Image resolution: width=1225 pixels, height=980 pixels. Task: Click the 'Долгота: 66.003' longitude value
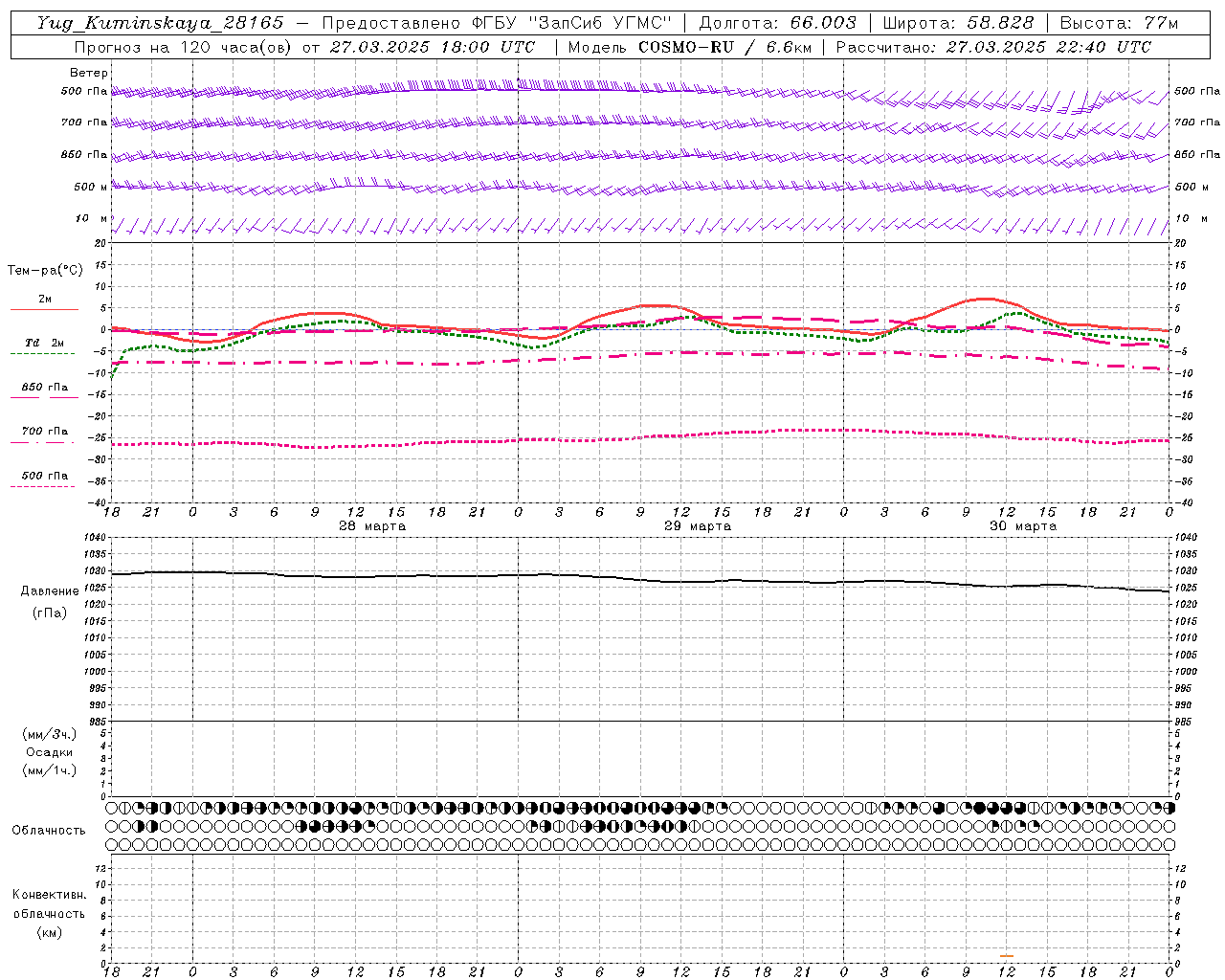pos(777,23)
